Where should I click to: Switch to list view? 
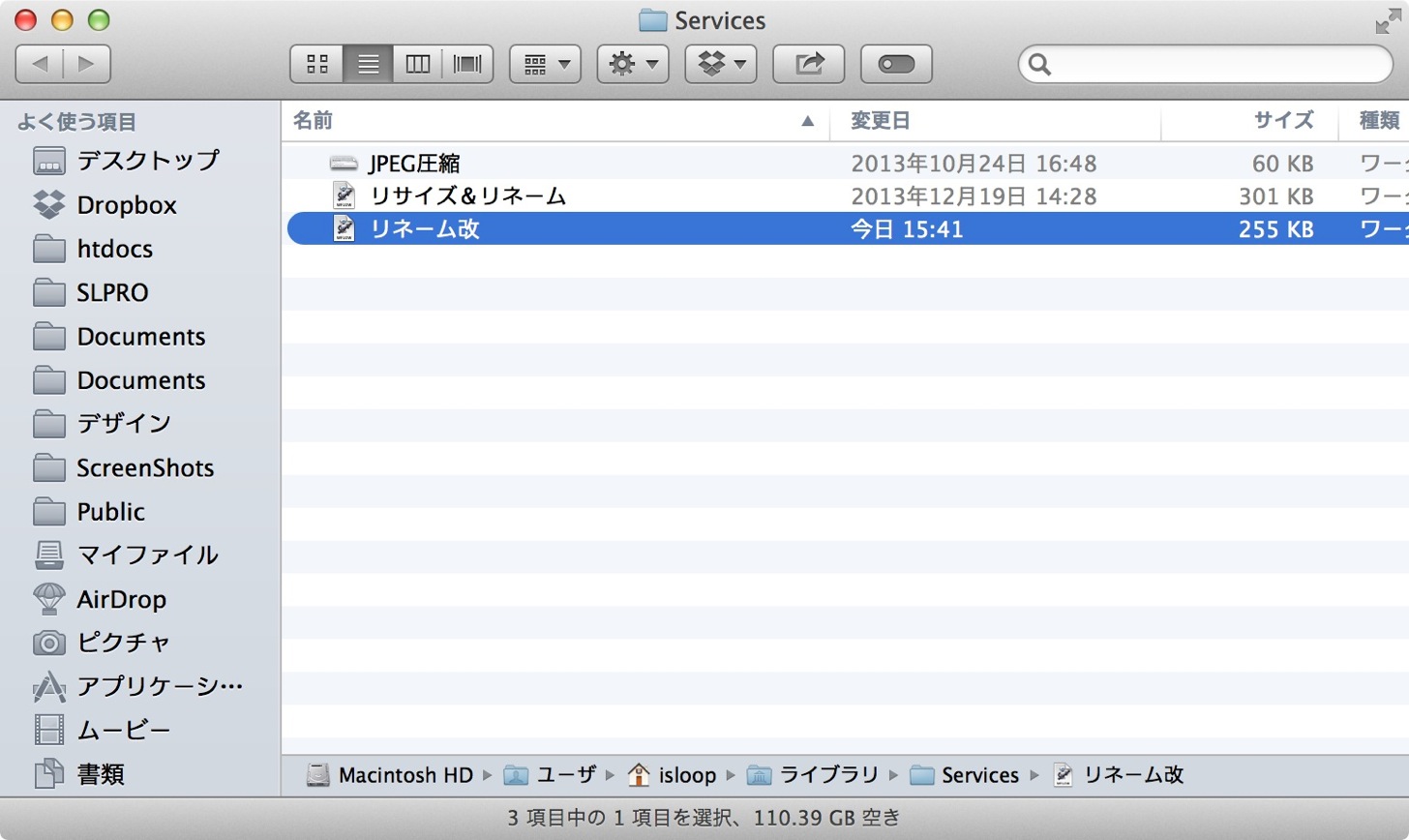[368, 64]
